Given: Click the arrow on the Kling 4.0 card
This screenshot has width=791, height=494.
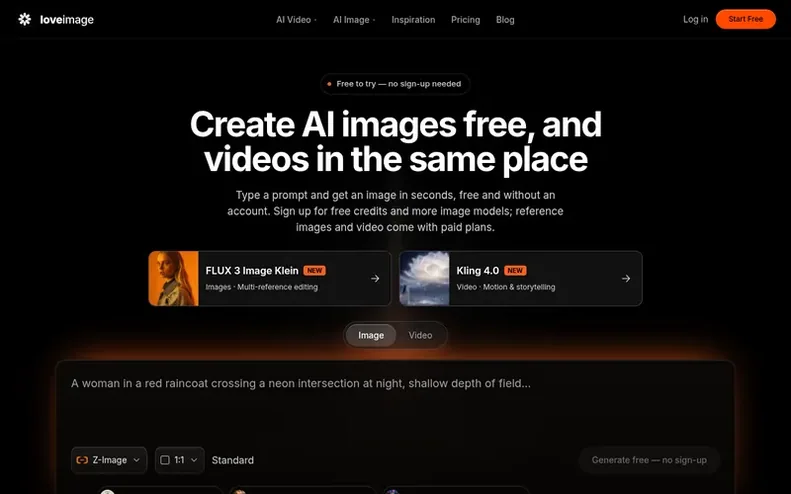Looking at the screenshot, I should (626, 279).
